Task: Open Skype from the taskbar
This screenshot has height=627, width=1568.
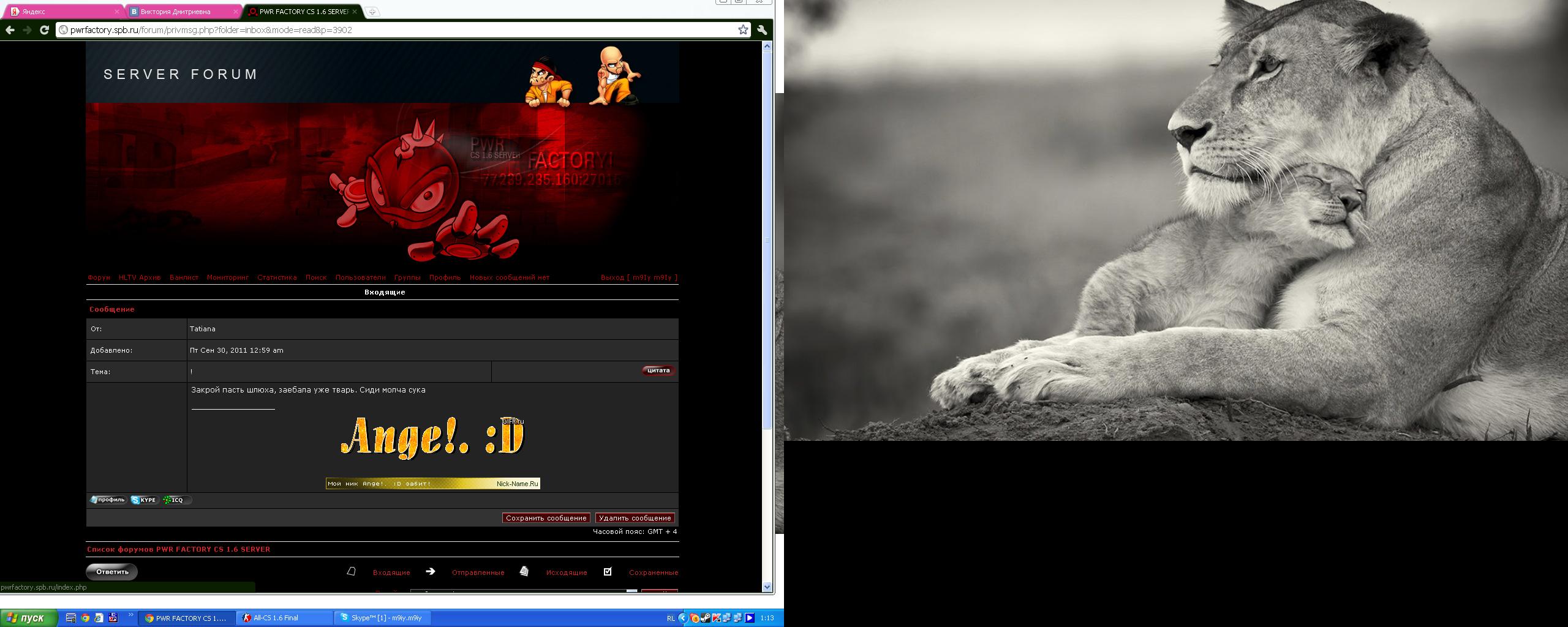Action: coord(384,618)
